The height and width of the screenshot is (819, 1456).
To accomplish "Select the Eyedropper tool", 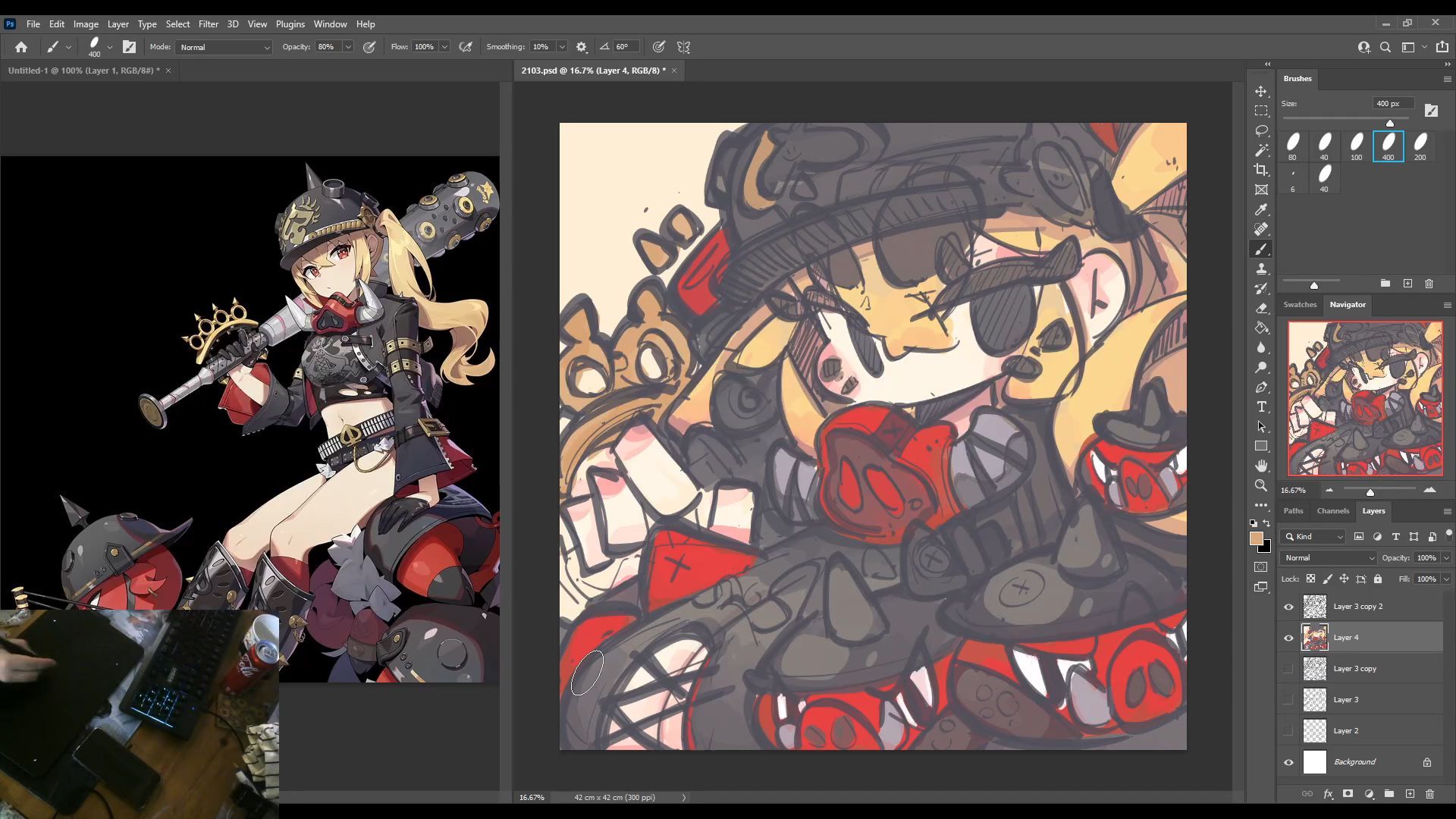I will (x=1261, y=209).
